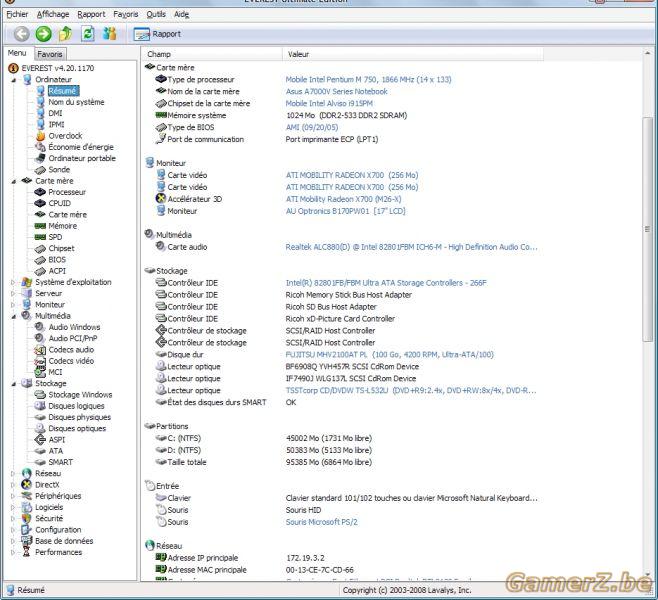Click the CPUID icon in tree
658x600 pixels.
point(40,203)
